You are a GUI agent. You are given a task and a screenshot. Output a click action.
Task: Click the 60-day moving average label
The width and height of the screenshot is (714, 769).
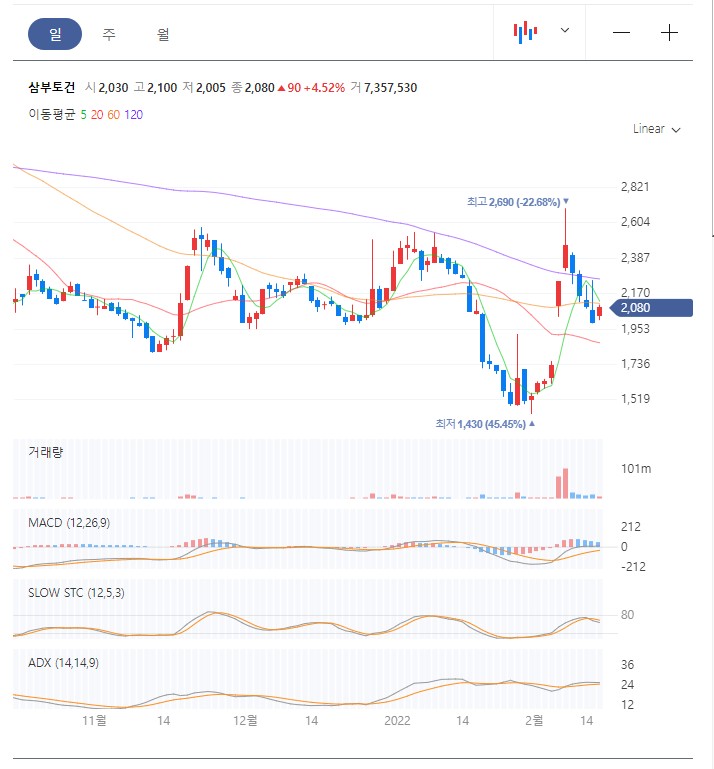[114, 115]
